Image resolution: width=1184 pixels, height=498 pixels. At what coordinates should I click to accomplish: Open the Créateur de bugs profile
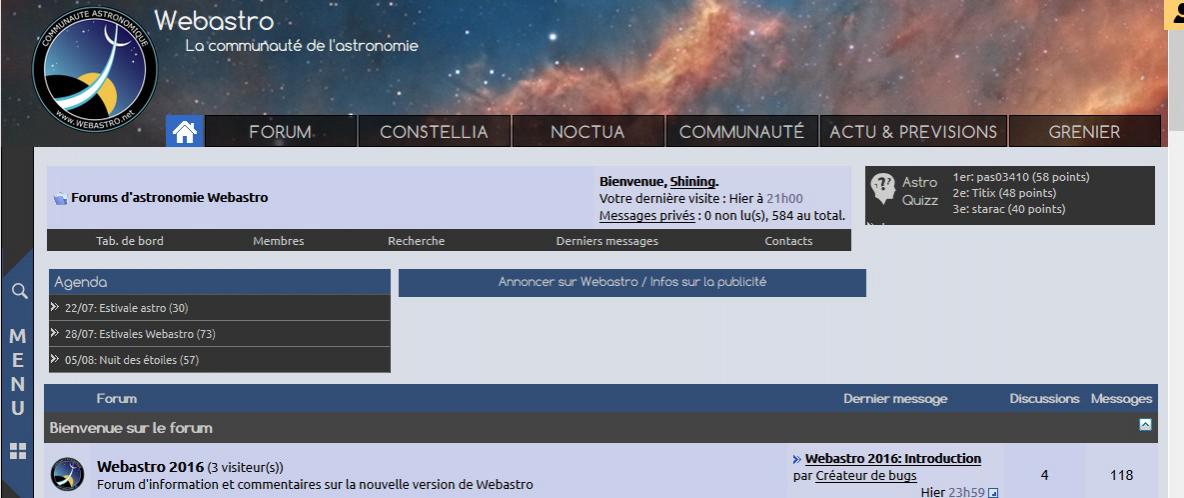point(866,475)
